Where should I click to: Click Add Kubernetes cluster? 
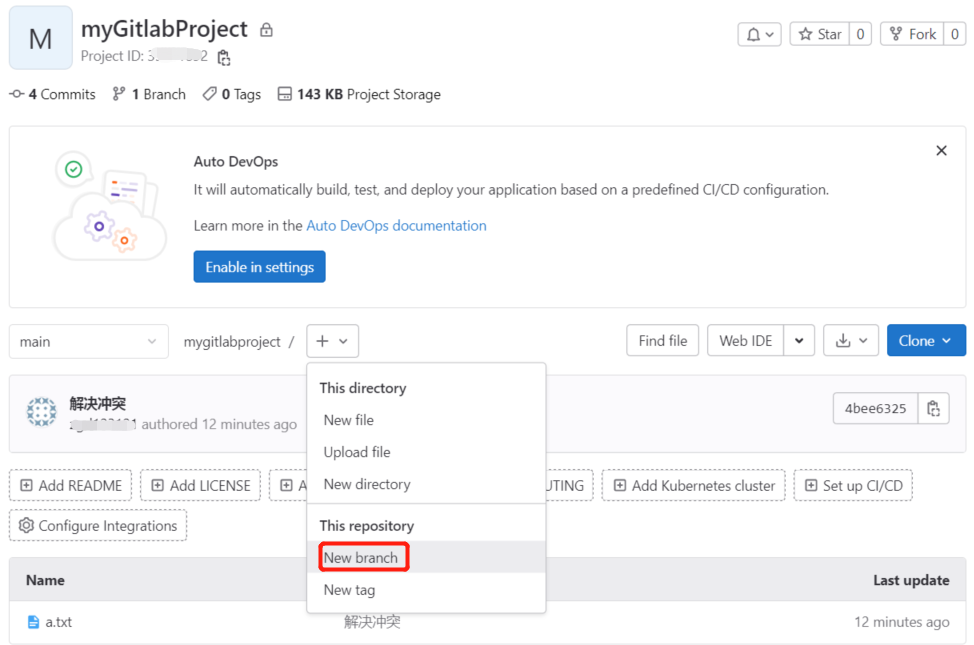coord(694,485)
